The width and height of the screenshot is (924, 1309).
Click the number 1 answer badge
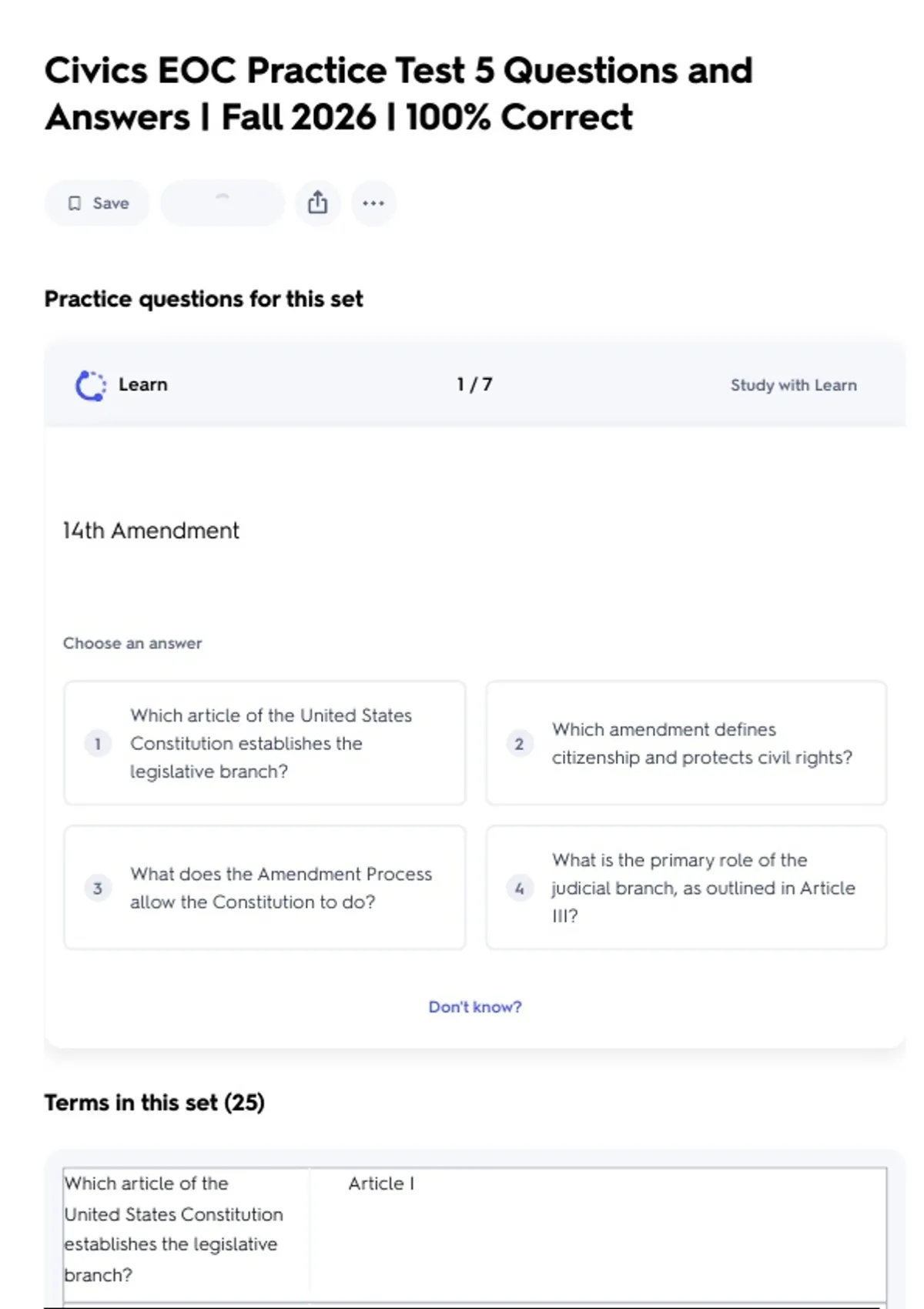98,744
